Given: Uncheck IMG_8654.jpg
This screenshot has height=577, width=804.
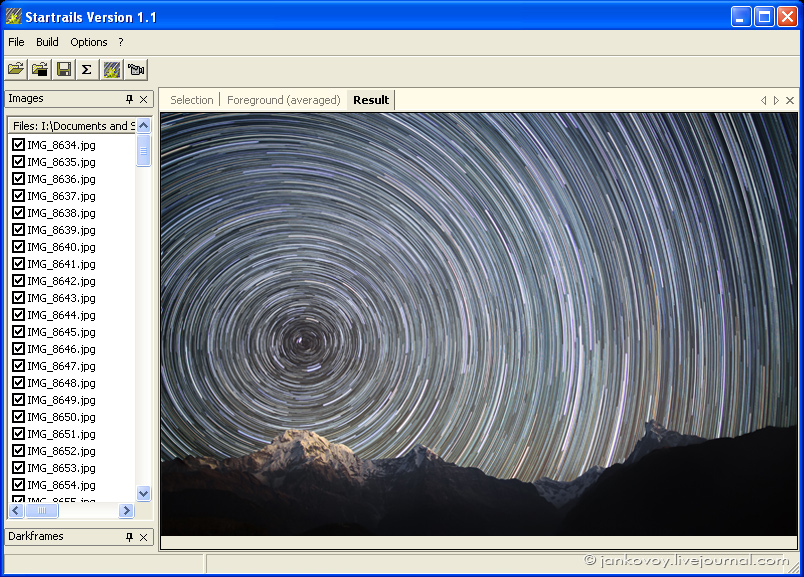Looking at the screenshot, I should click(x=18, y=484).
